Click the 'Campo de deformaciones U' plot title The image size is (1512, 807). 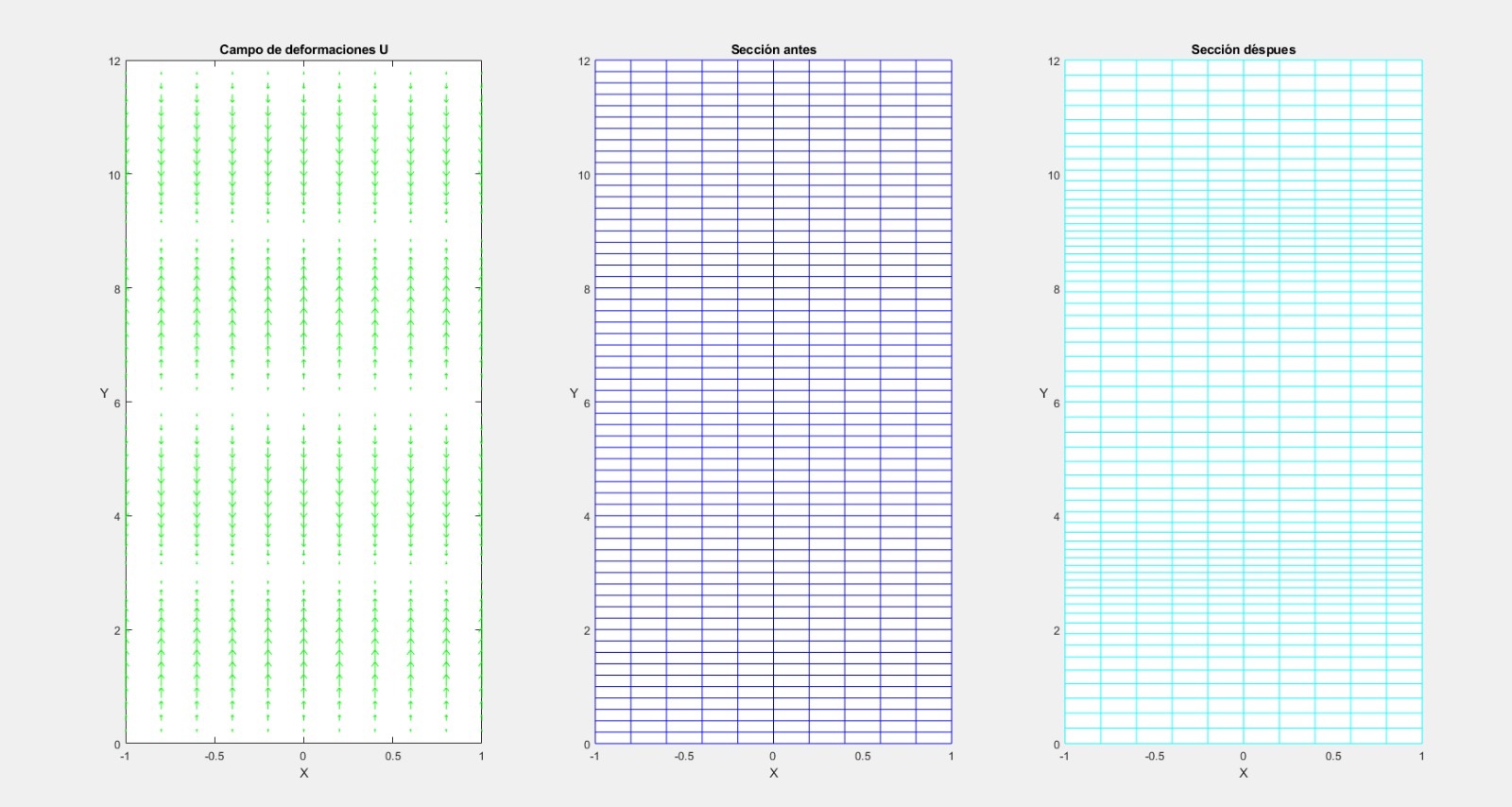(x=303, y=49)
